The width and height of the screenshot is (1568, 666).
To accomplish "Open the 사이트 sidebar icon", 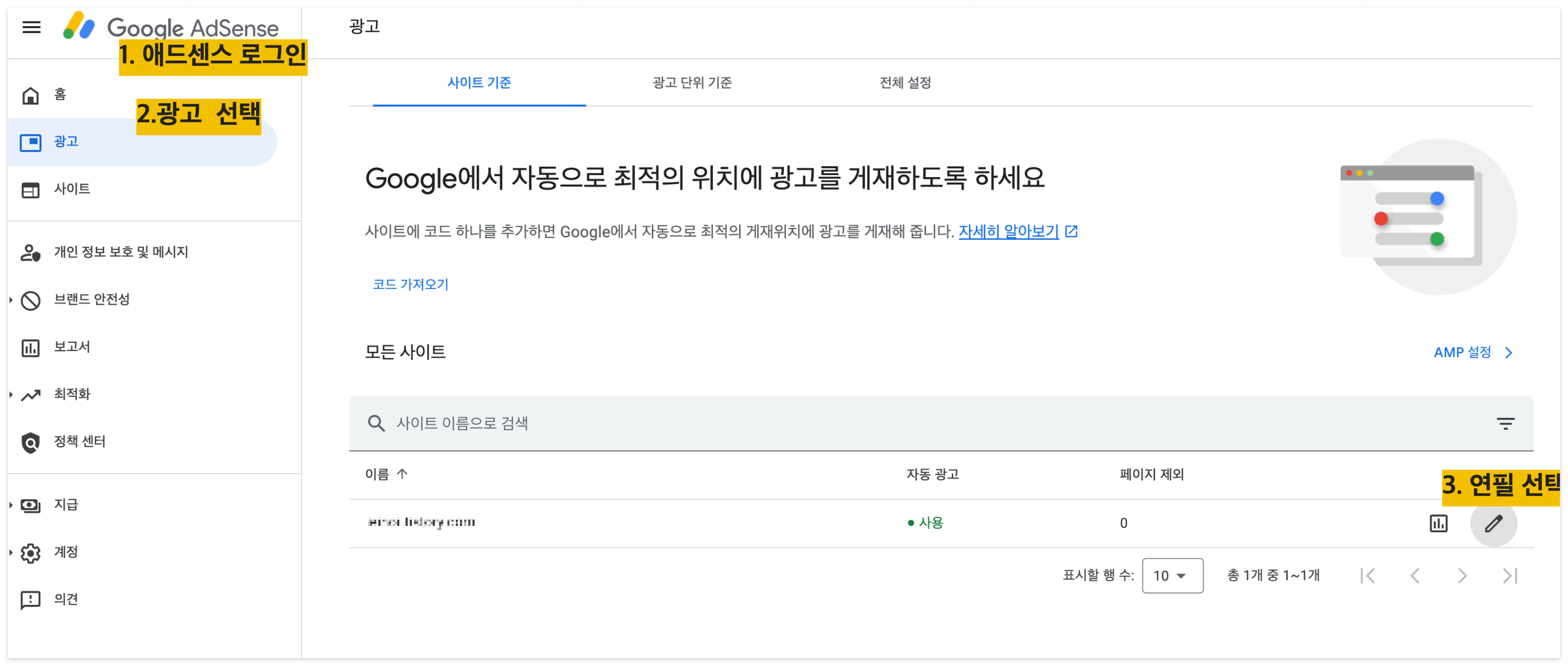I will [30, 189].
